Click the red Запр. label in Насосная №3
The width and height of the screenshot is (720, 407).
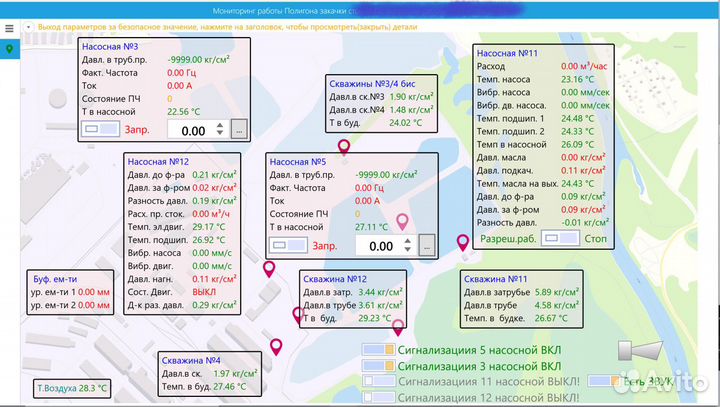pyautogui.click(x=137, y=130)
